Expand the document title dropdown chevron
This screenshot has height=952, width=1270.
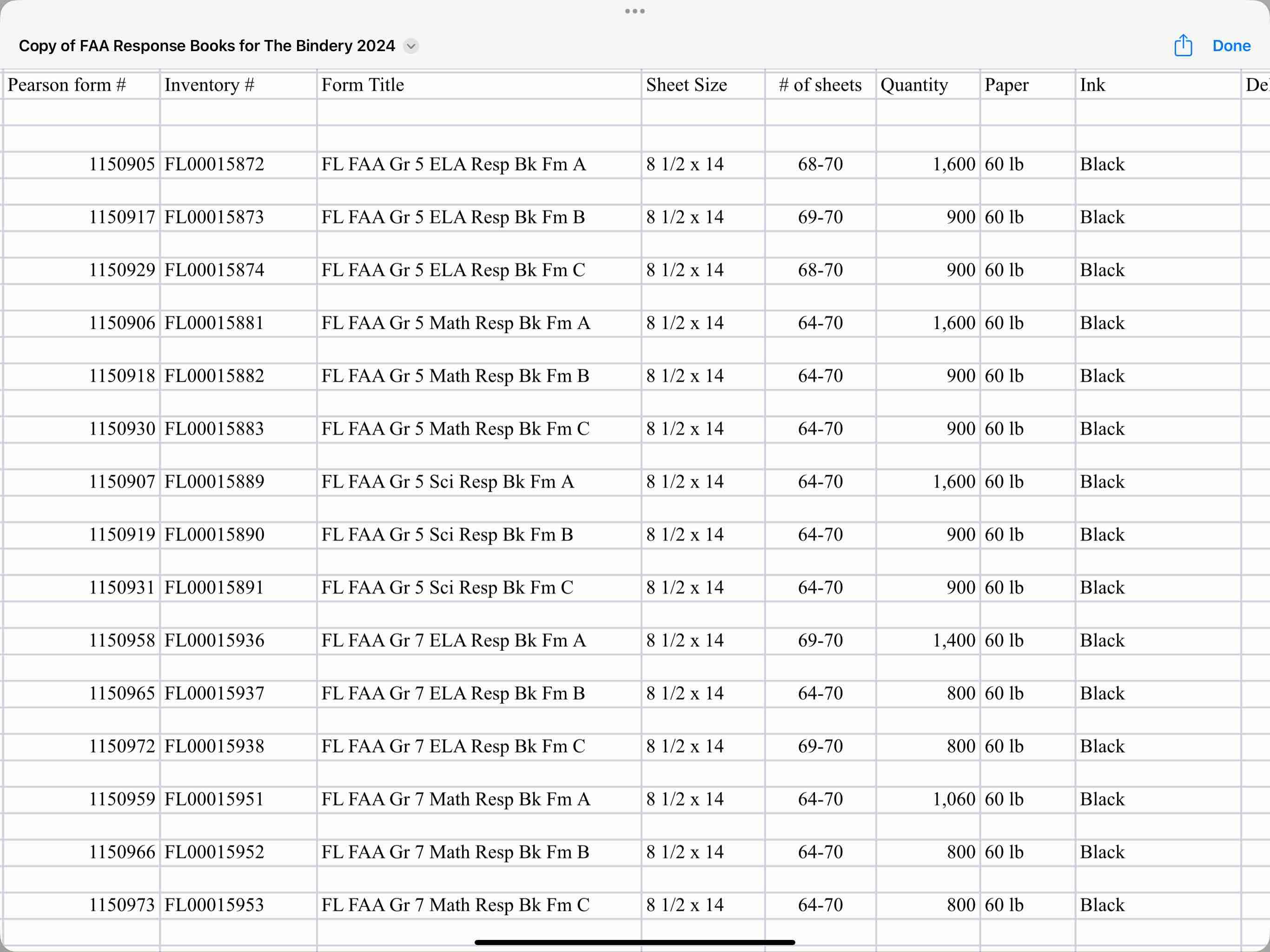[x=411, y=46]
